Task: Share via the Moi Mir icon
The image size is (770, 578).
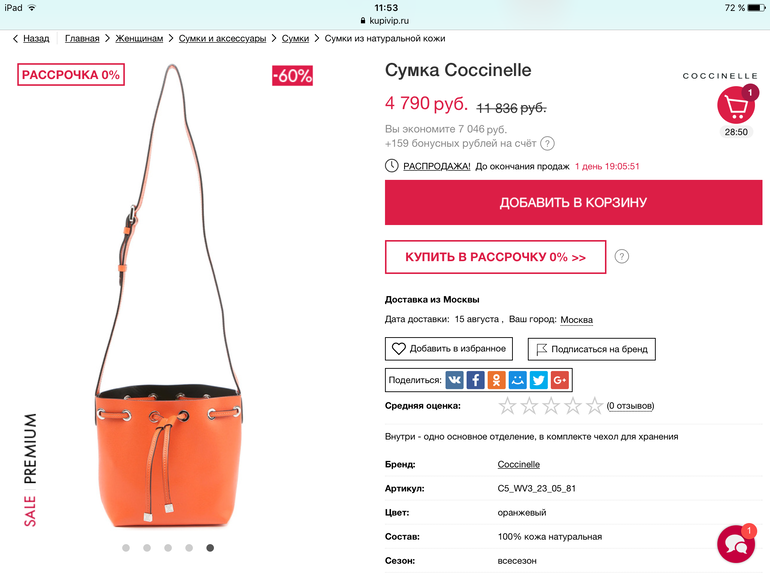Action: tap(517, 380)
